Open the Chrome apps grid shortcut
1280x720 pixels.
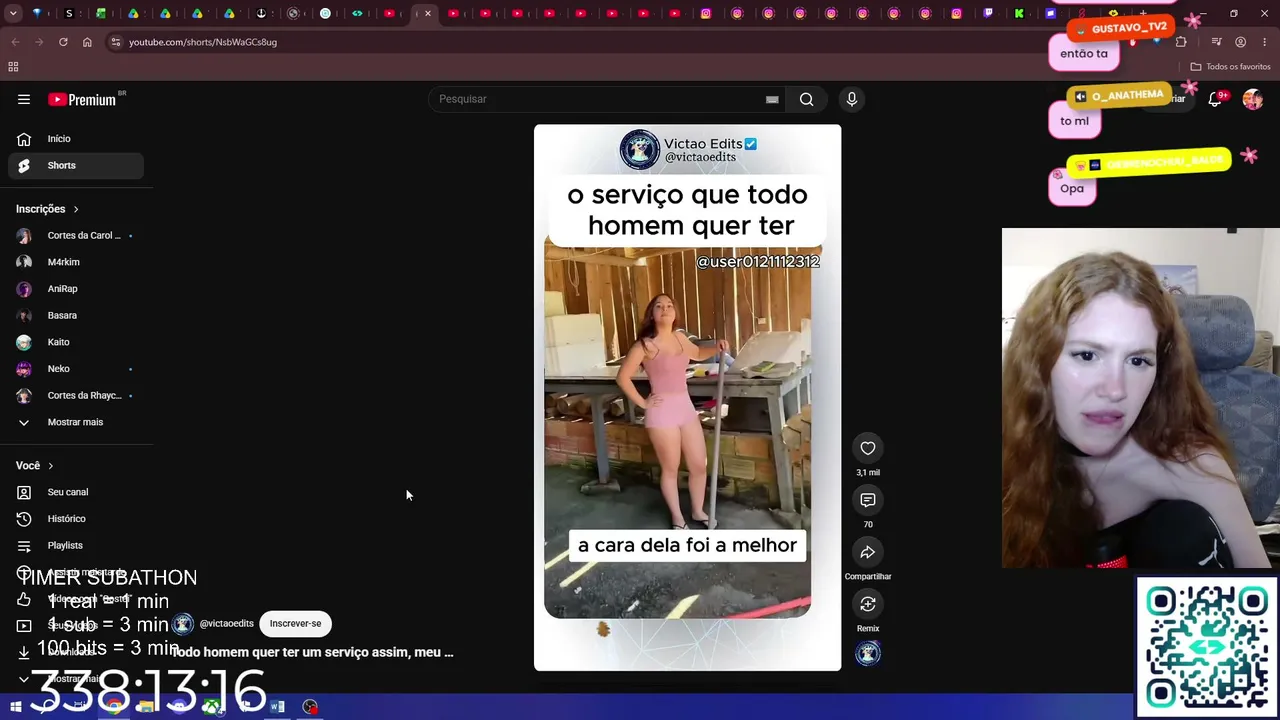click(x=13, y=67)
